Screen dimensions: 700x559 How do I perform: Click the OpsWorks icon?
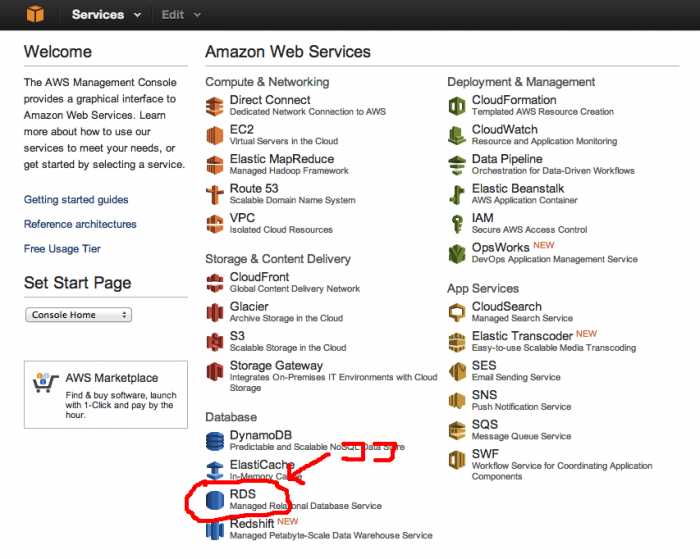457,254
